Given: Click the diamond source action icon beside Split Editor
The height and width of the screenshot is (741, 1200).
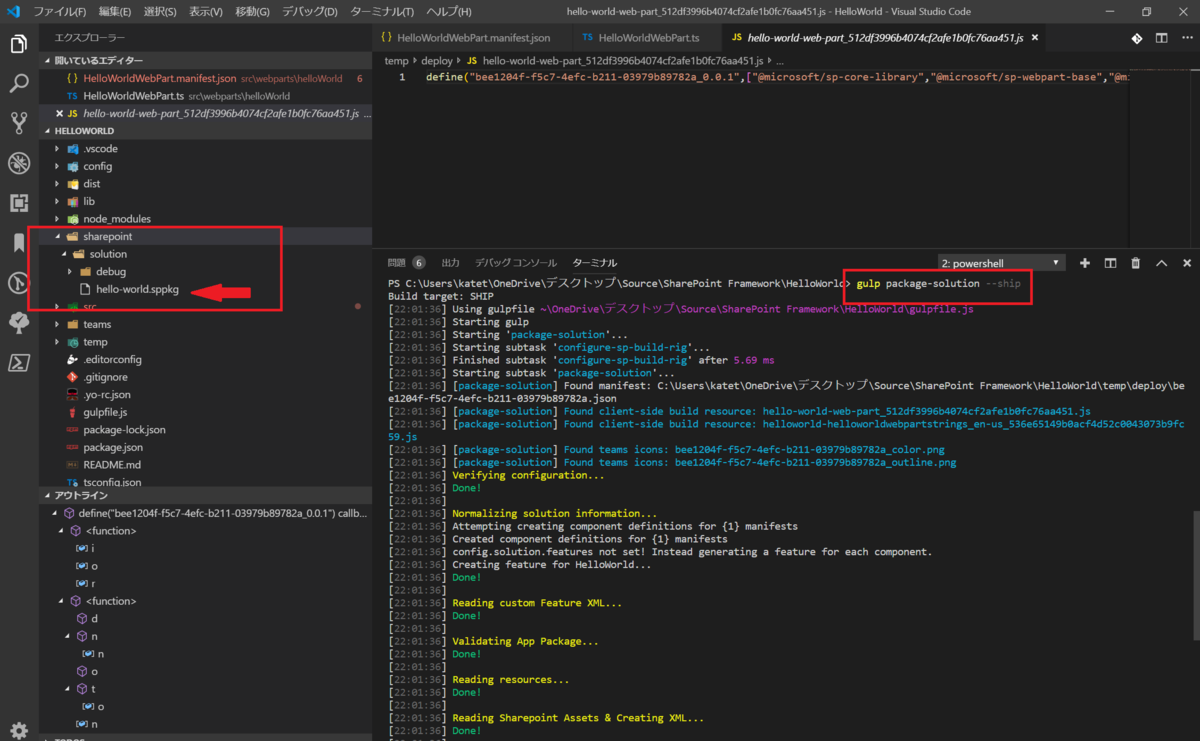Looking at the screenshot, I should [1137, 38].
